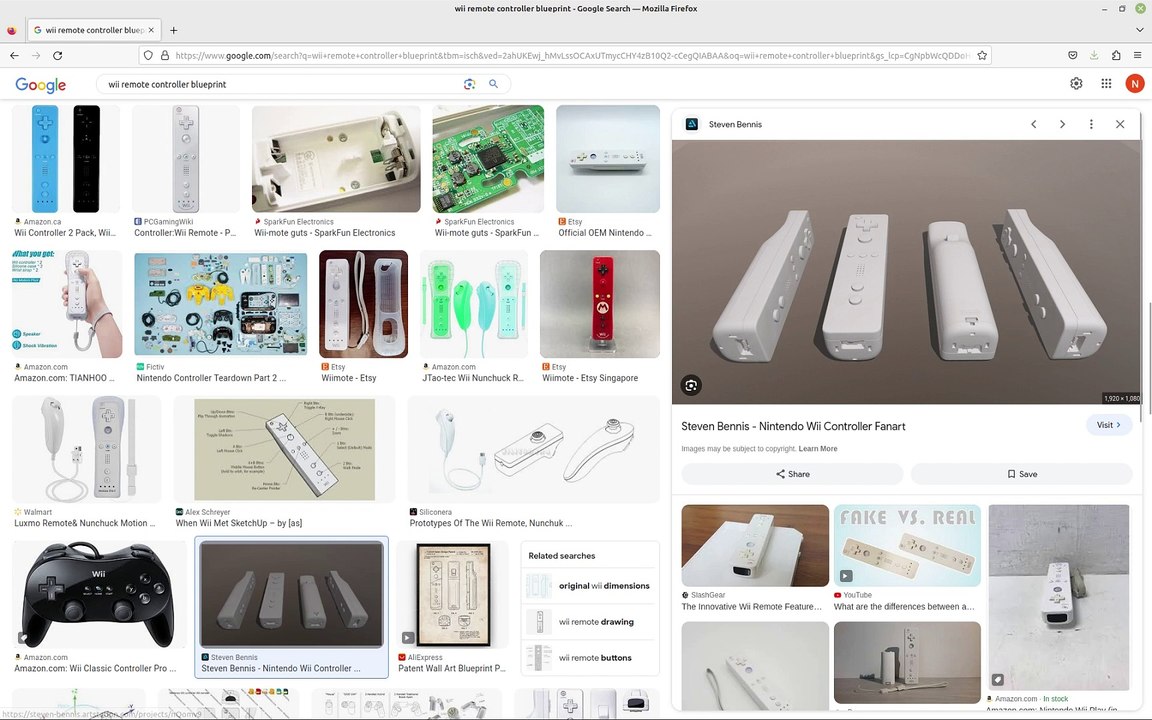Open the red Mario Wiimote Etsy Singapore thumbnail
This screenshot has height=720, width=1152.
(600, 304)
